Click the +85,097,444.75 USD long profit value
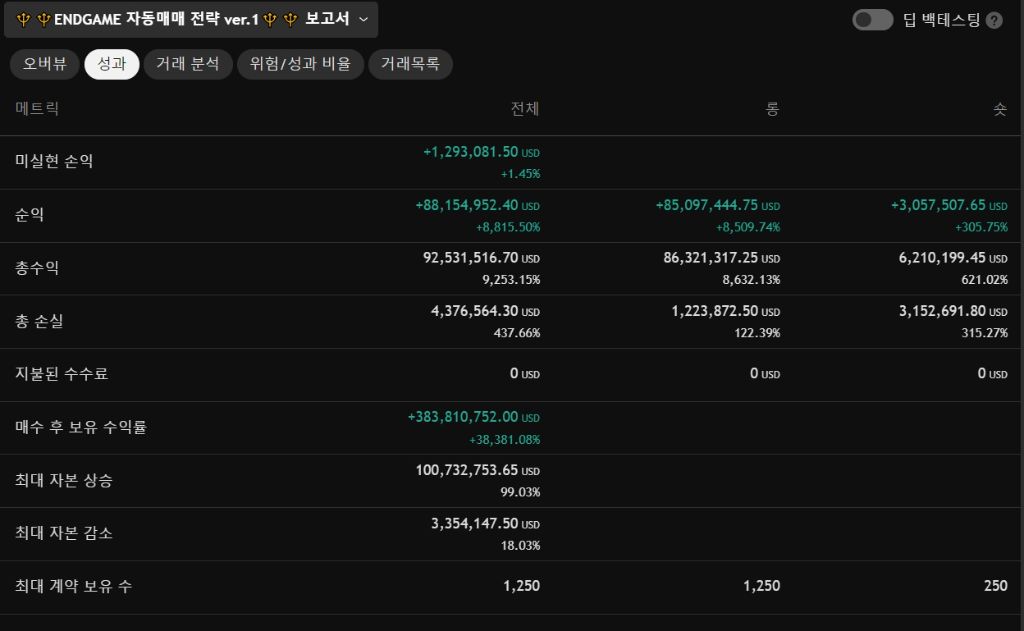 click(718, 205)
